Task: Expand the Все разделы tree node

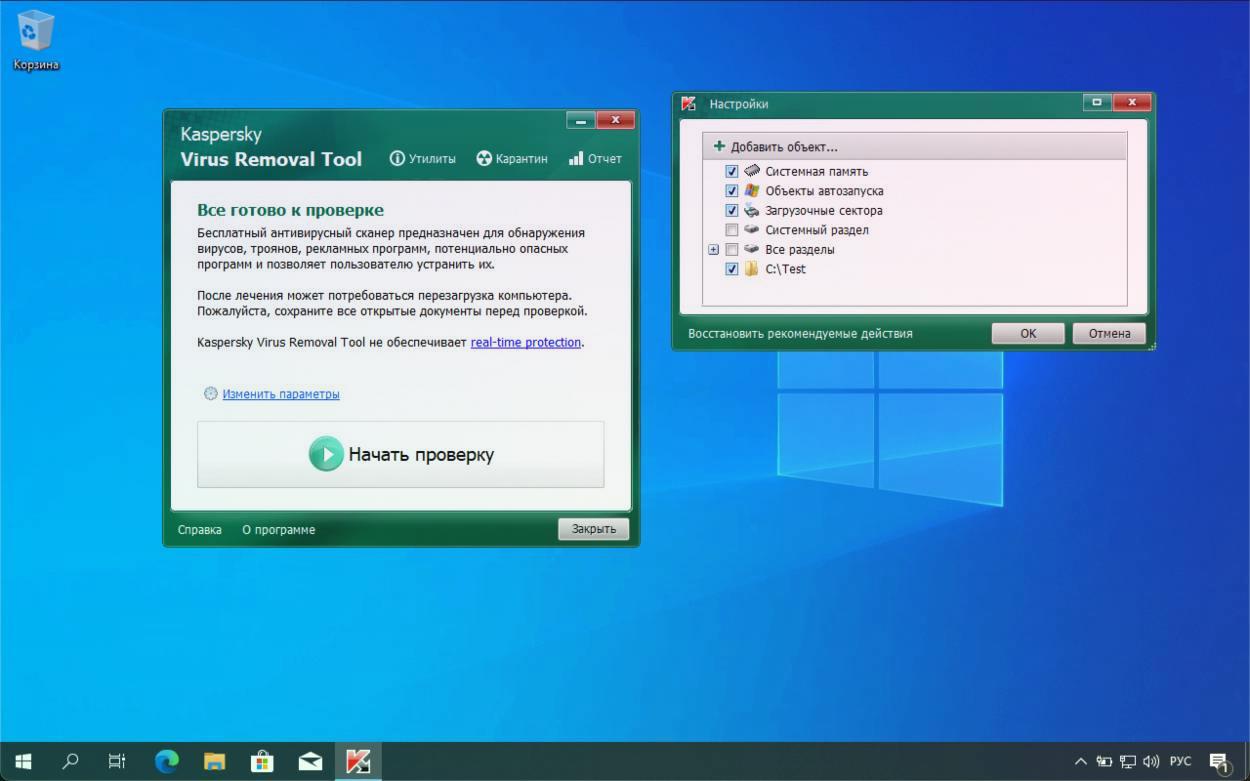Action: [x=713, y=250]
